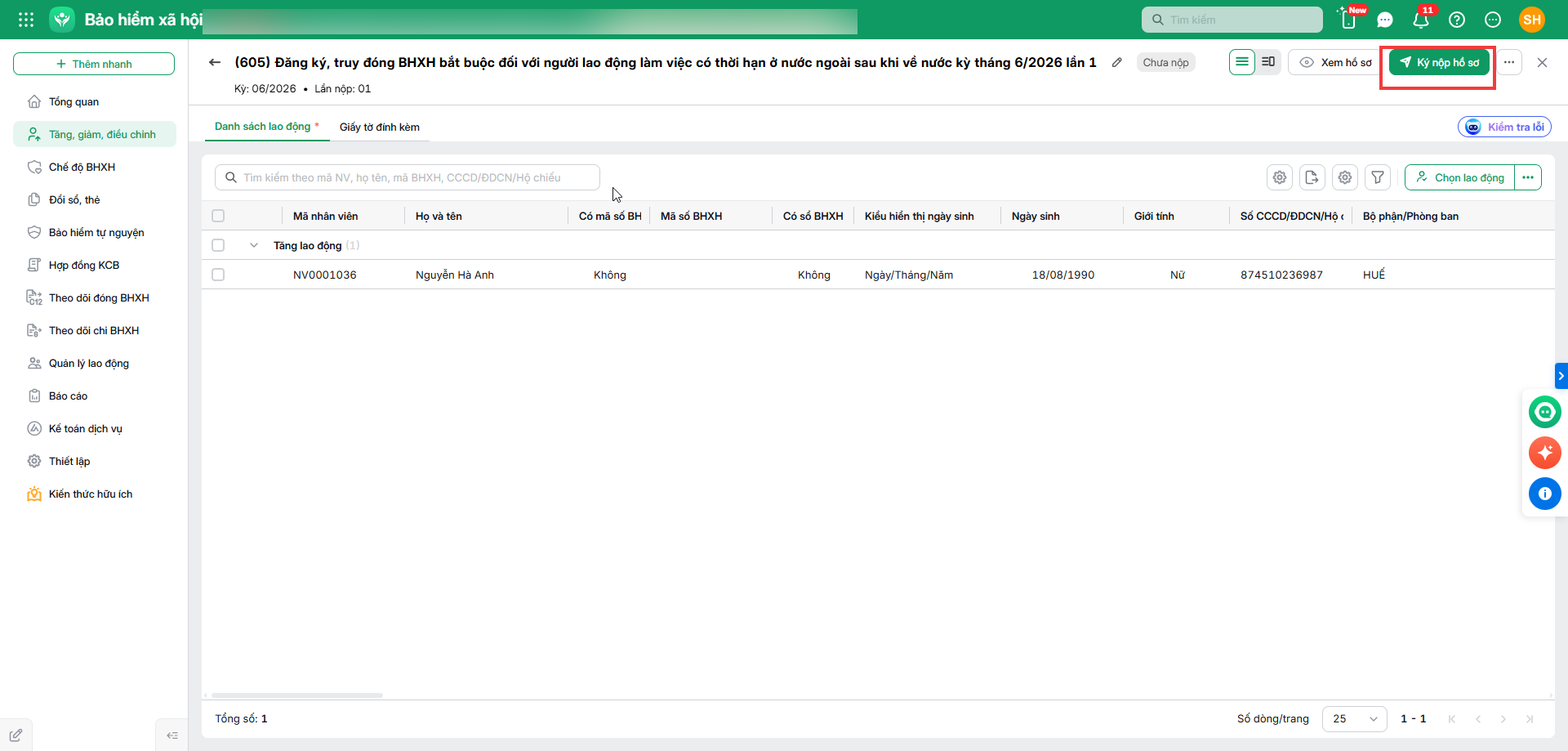1568x751 pixels.
Task: Expand the blue side panel arrow
Action: tap(1561, 376)
